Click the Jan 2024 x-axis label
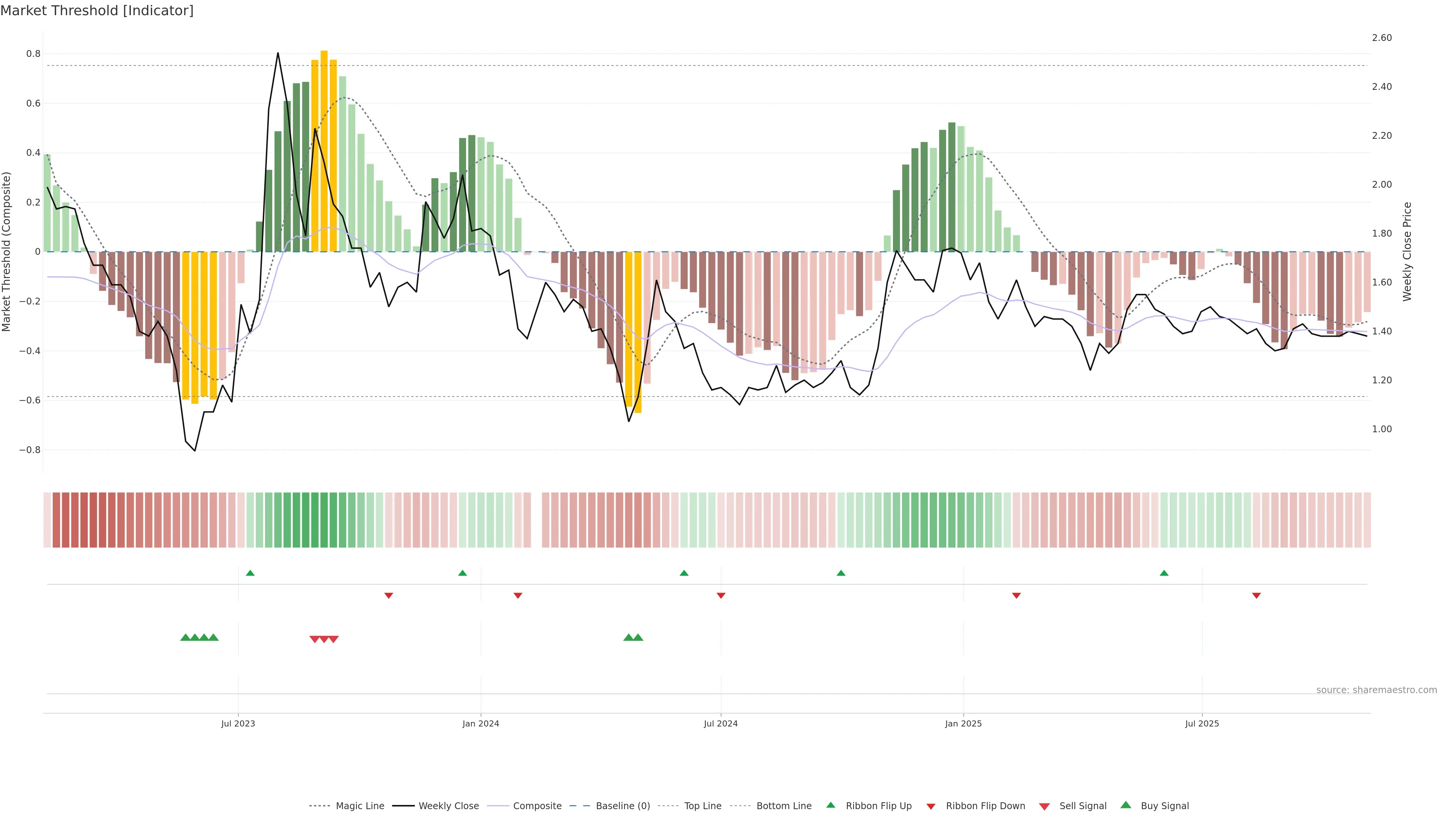 (480, 723)
